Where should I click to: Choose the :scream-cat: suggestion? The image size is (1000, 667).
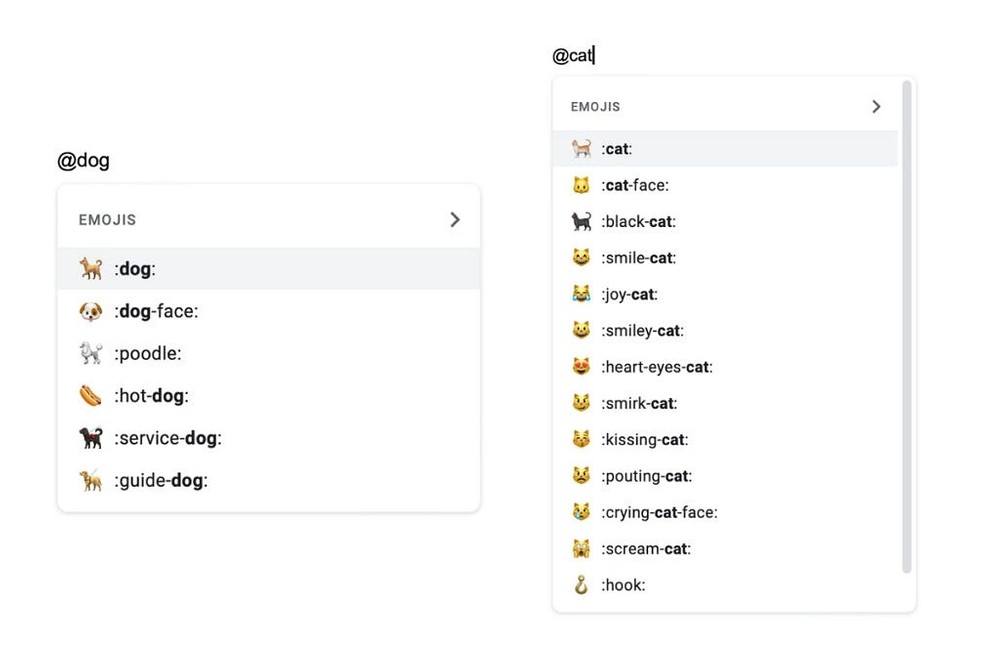click(645, 549)
